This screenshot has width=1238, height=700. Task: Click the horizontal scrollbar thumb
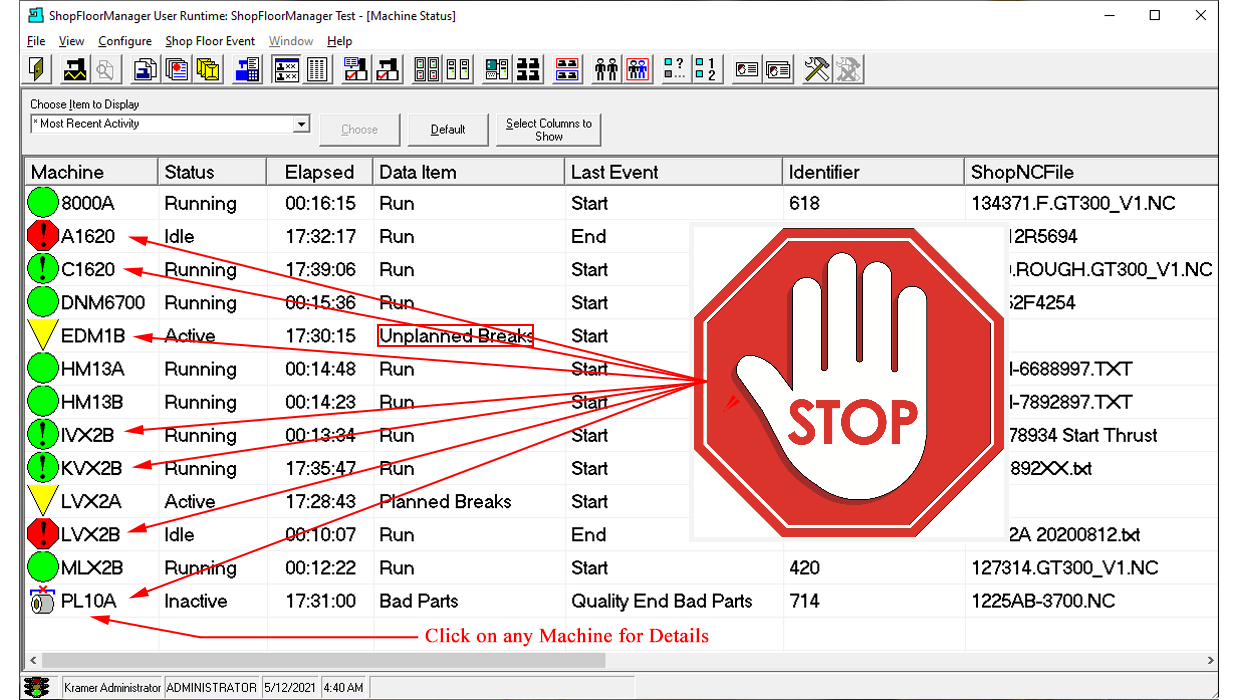click(322, 660)
